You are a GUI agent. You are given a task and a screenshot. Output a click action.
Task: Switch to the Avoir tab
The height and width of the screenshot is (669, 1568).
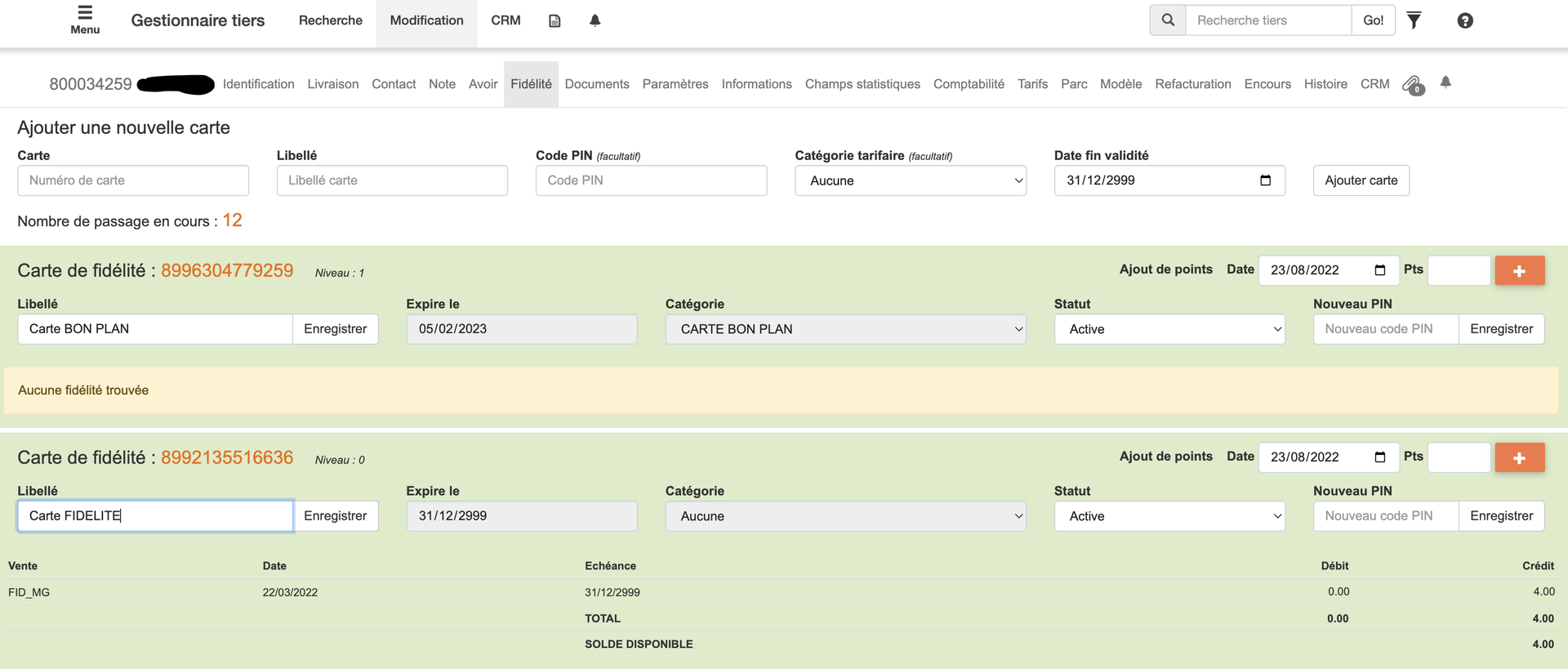click(x=483, y=84)
